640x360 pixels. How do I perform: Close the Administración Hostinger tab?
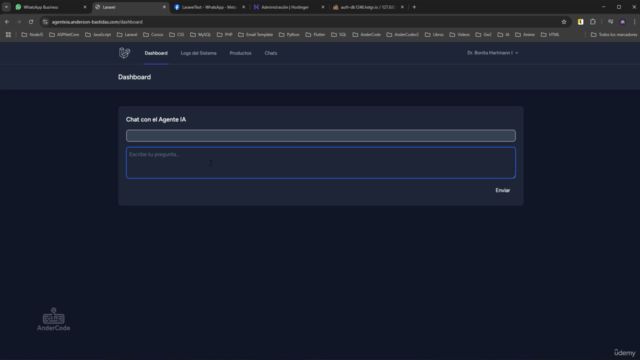click(322, 7)
